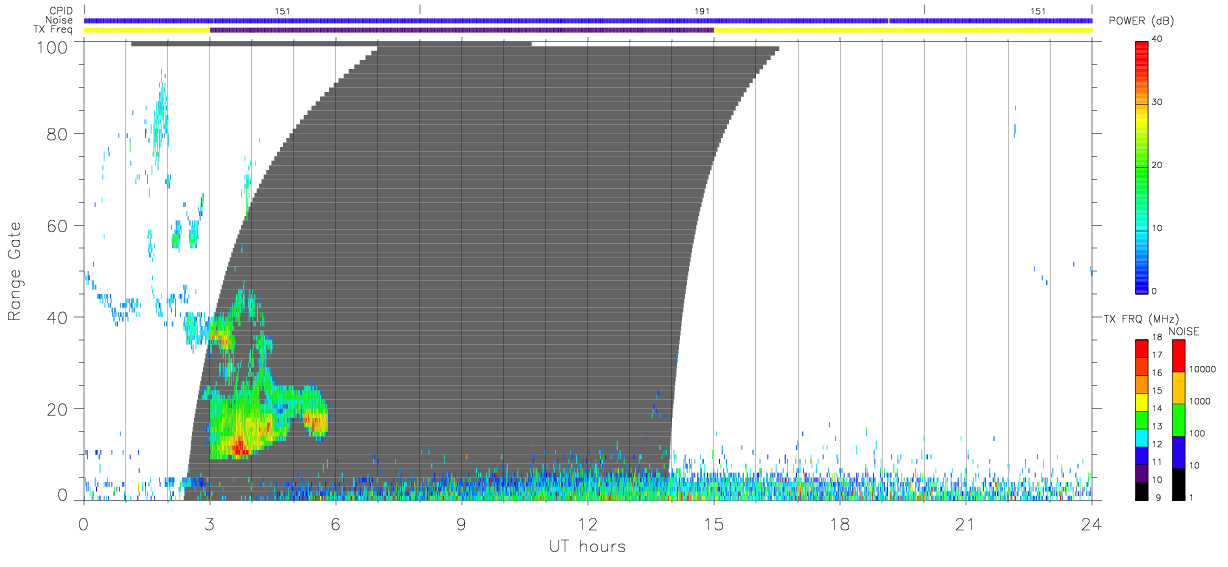Click the '9' tick on the UT hours axis
This screenshot has height=567, width=1228.
[462, 524]
